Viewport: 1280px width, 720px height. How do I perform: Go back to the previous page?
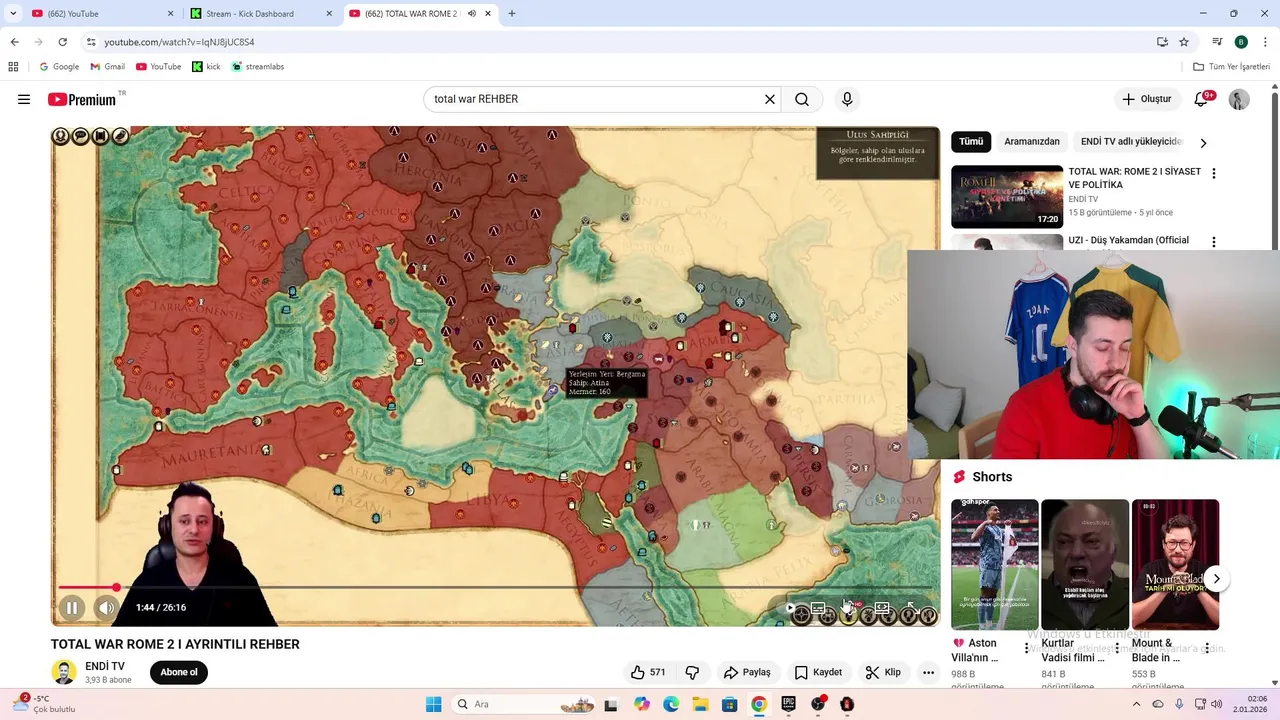[x=14, y=42]
